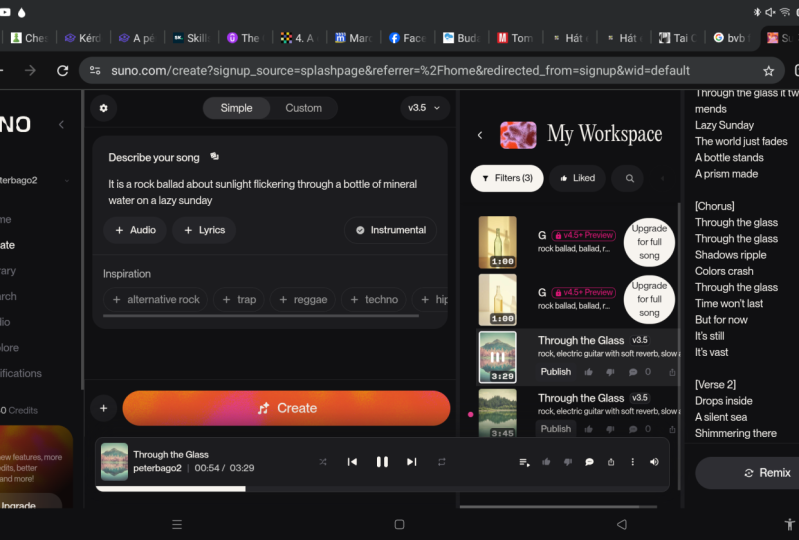Share the 3:29 Through the Glass song
The height and width of the screenshot is (540, 799).
tap(672, 372)
